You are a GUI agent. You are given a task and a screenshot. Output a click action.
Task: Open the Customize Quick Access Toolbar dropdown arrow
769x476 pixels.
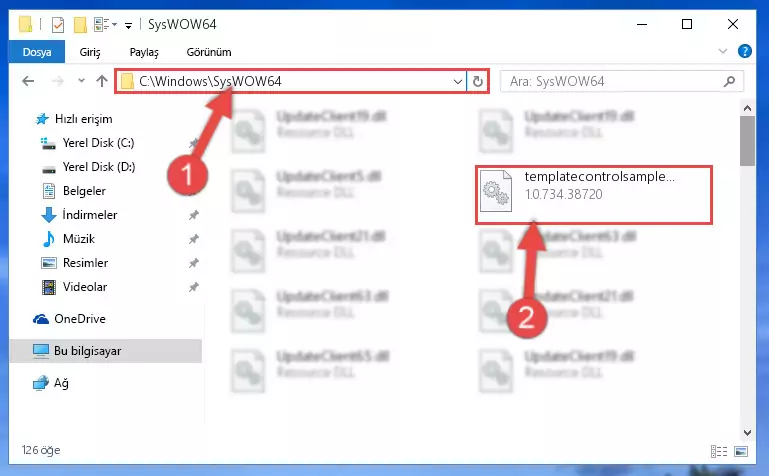click(x=128, y=25)
